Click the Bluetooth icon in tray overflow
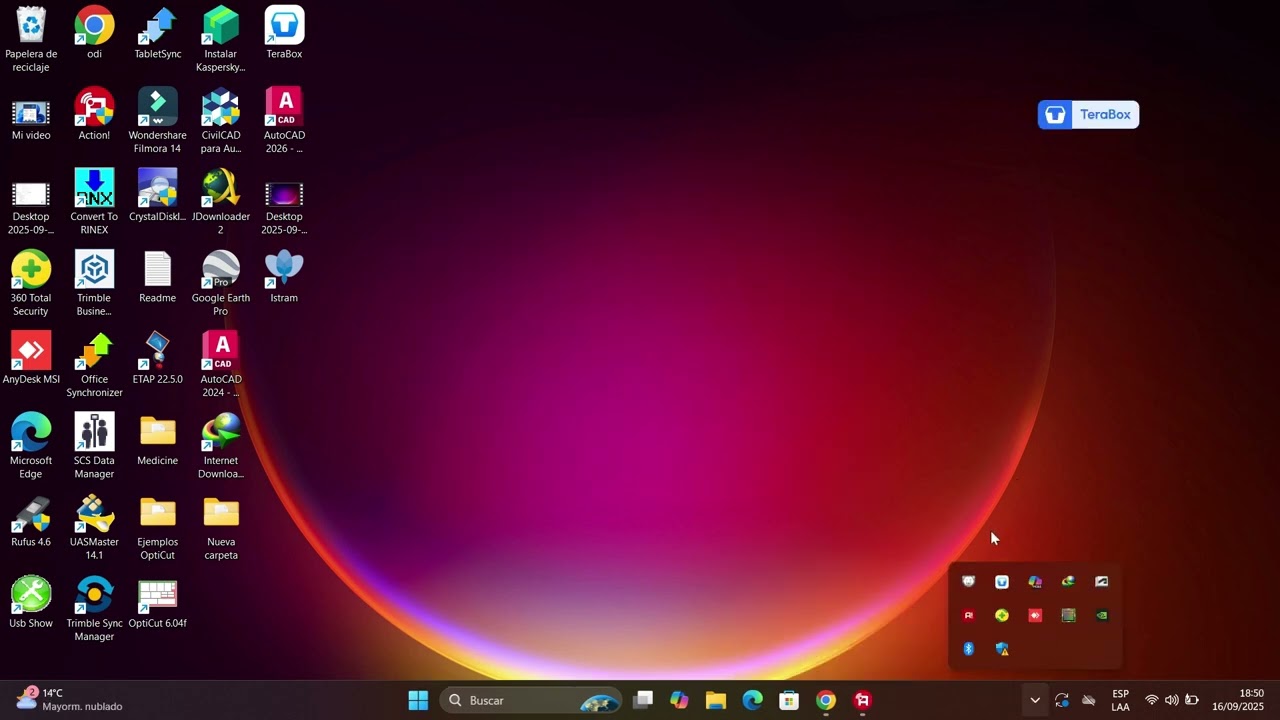 [968, 649]
